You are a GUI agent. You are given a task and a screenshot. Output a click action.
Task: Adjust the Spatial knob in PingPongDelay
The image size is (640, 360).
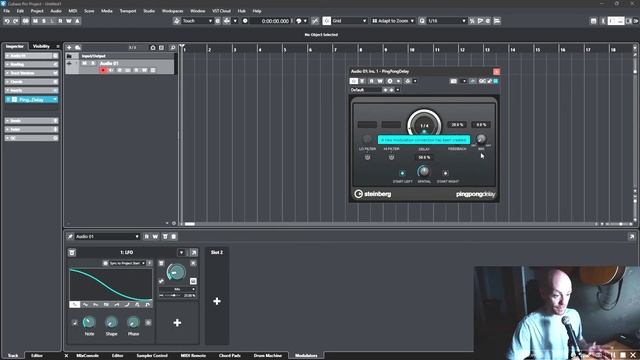pos(424,171)
